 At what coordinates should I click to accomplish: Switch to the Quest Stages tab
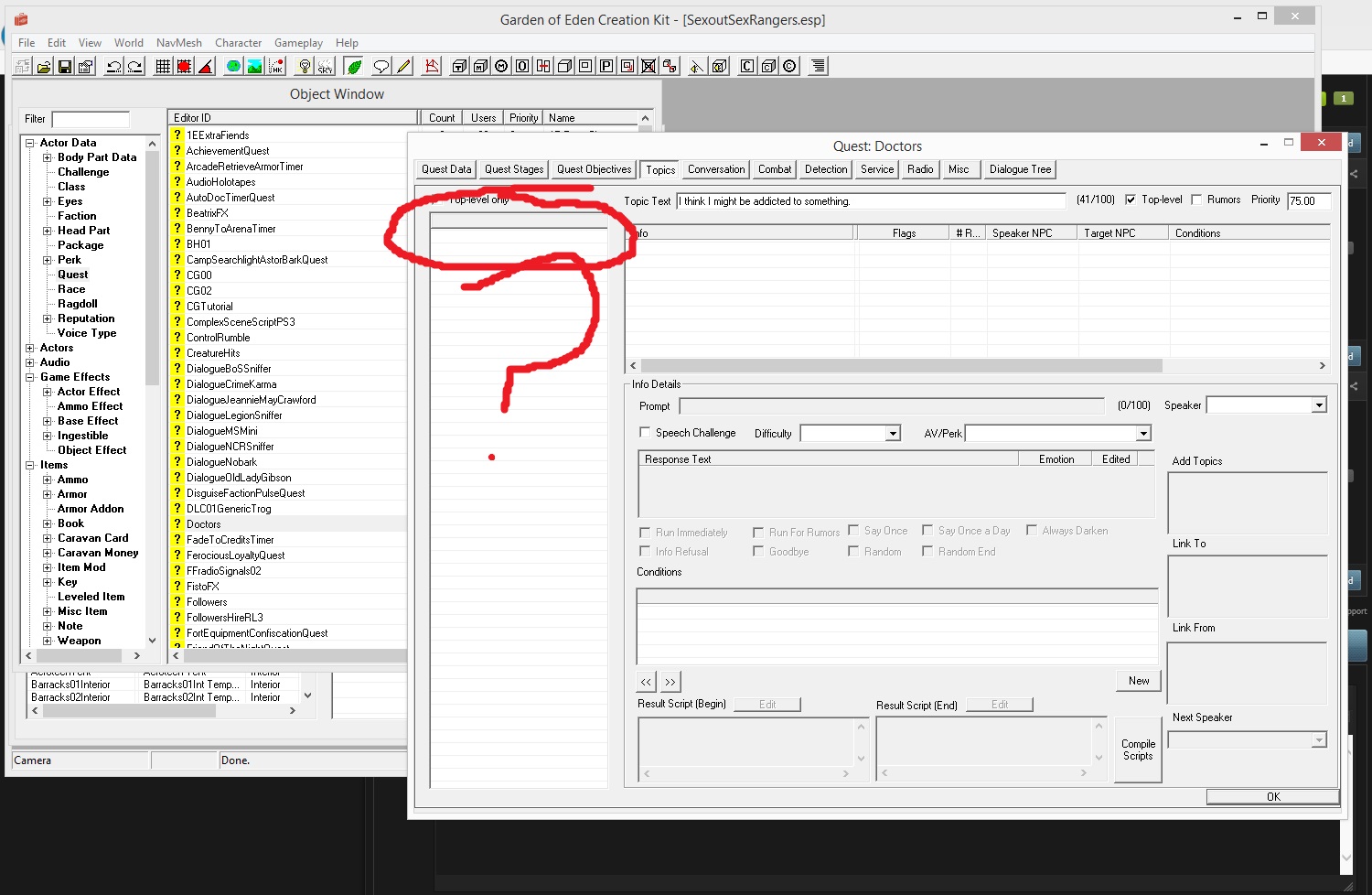point(514,169)
